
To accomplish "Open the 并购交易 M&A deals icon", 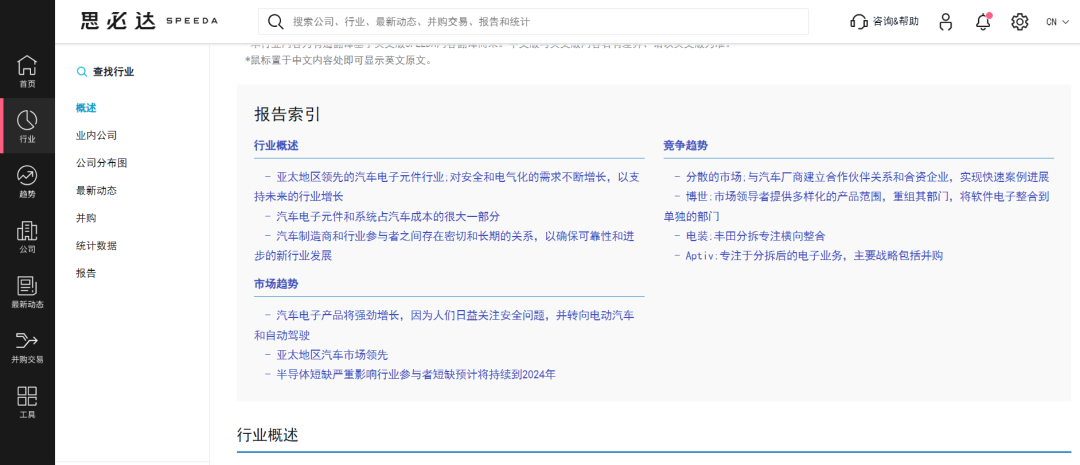I will [x=27, y=346].
